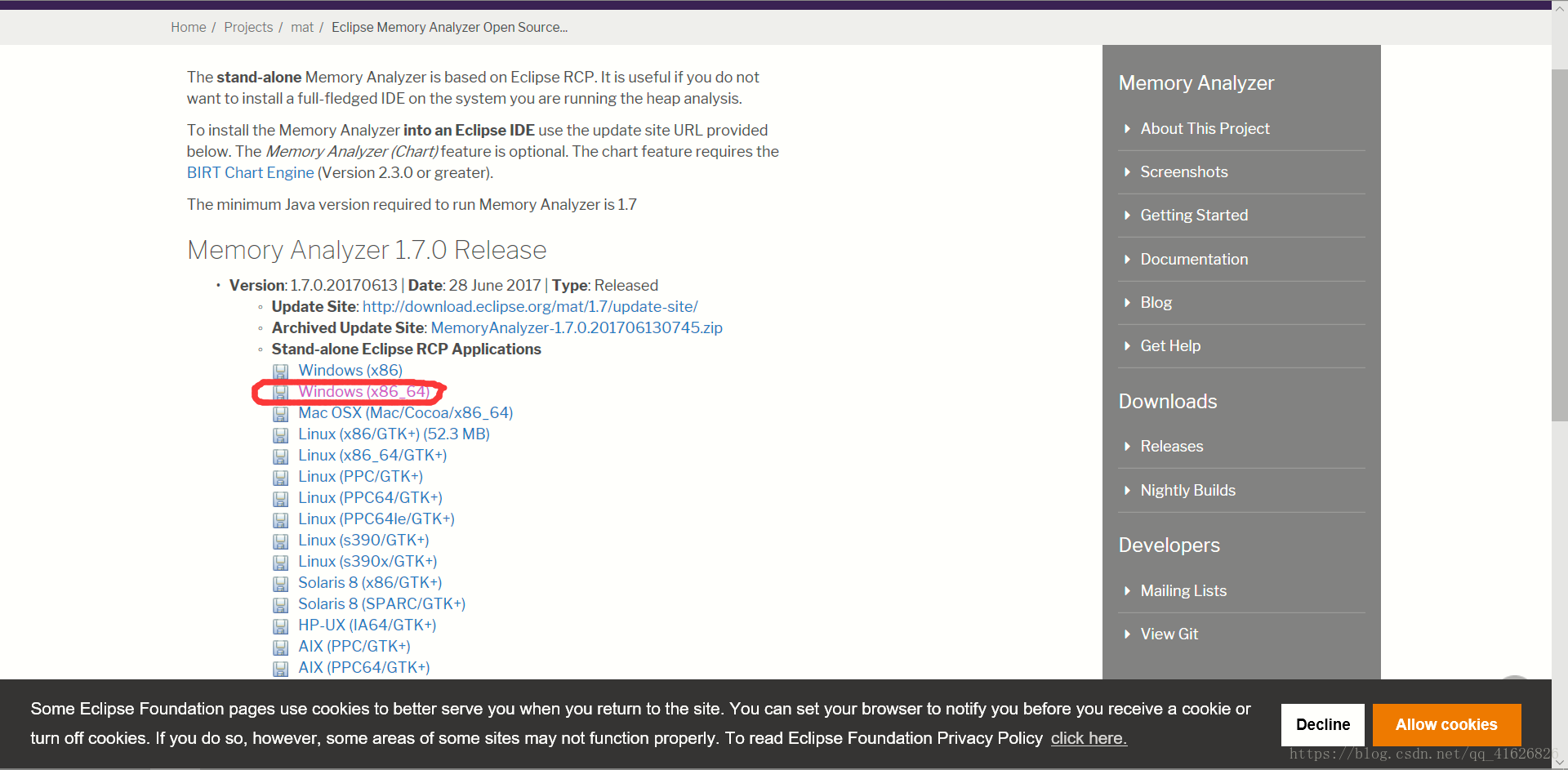Click the disk icon beside Windows (x86)
The image size is (1568, 770).
click(280, 372)
